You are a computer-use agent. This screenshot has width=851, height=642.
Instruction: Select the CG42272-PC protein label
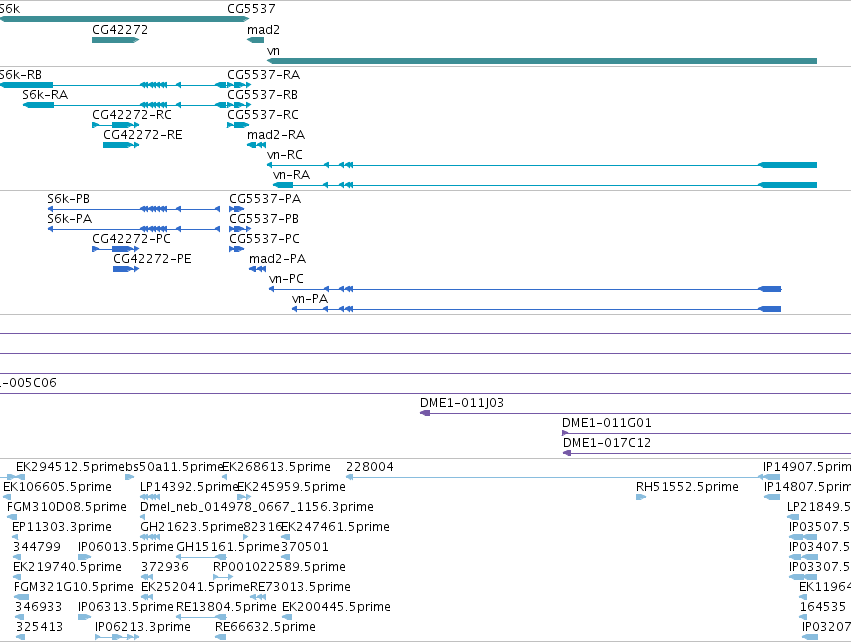pos(131,239)
